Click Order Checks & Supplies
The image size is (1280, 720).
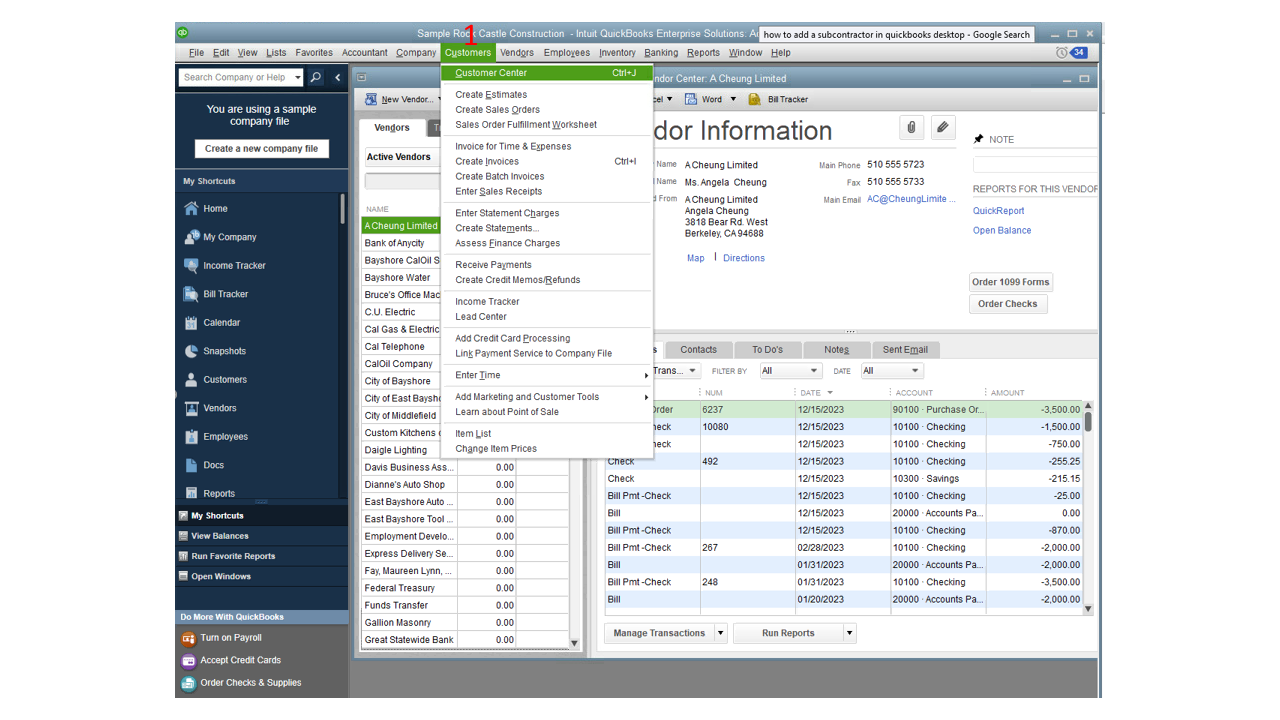250,683
